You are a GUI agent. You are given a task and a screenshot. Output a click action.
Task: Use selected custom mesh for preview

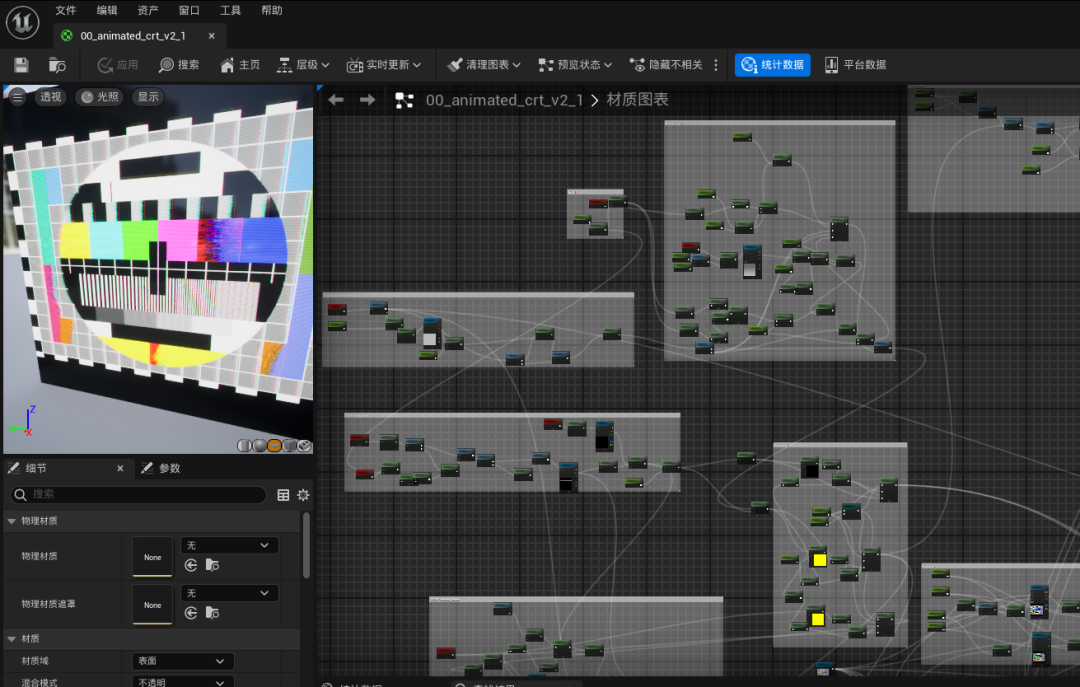click(304, 446)
